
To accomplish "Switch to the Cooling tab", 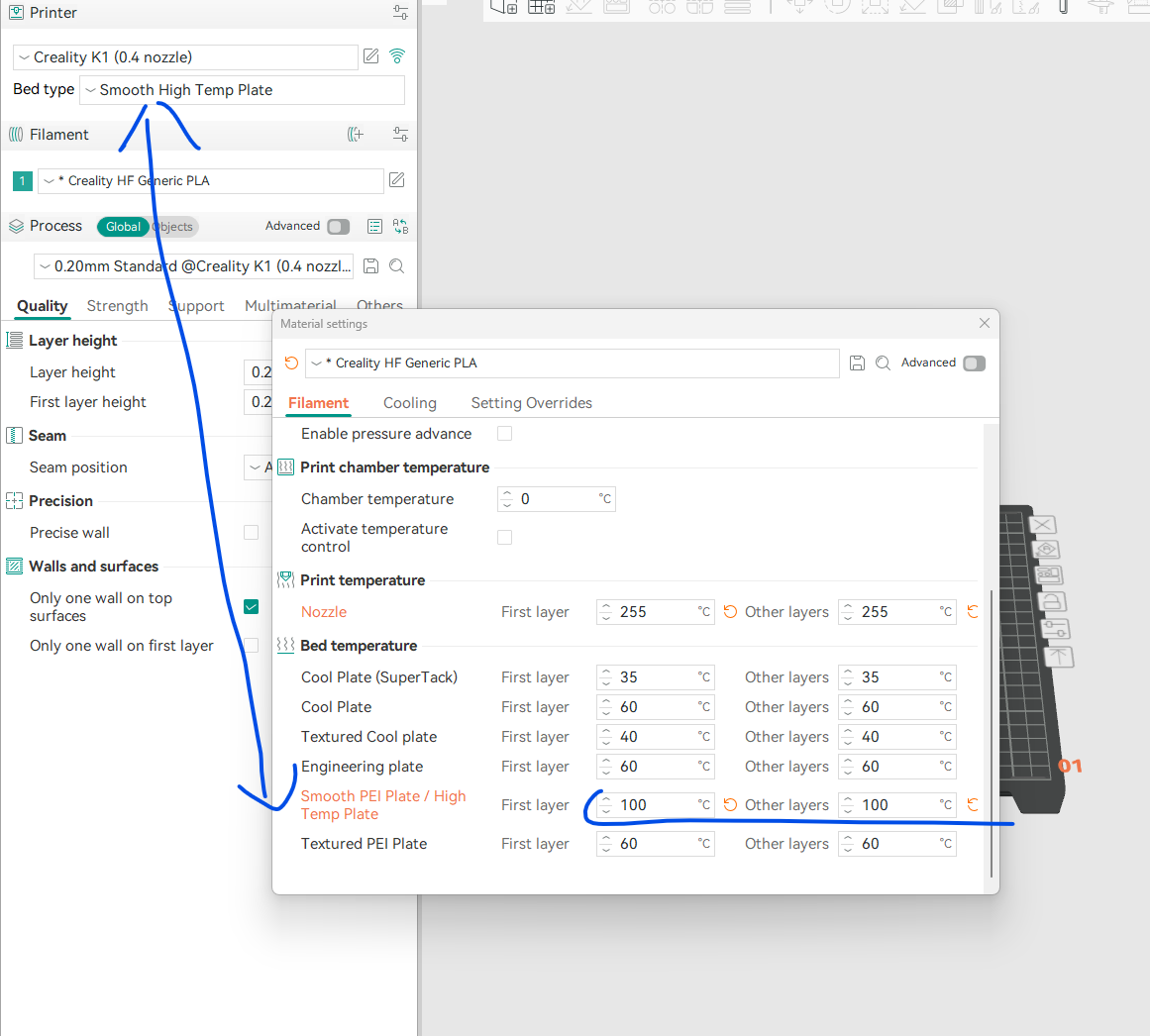I will pos(410,403).
